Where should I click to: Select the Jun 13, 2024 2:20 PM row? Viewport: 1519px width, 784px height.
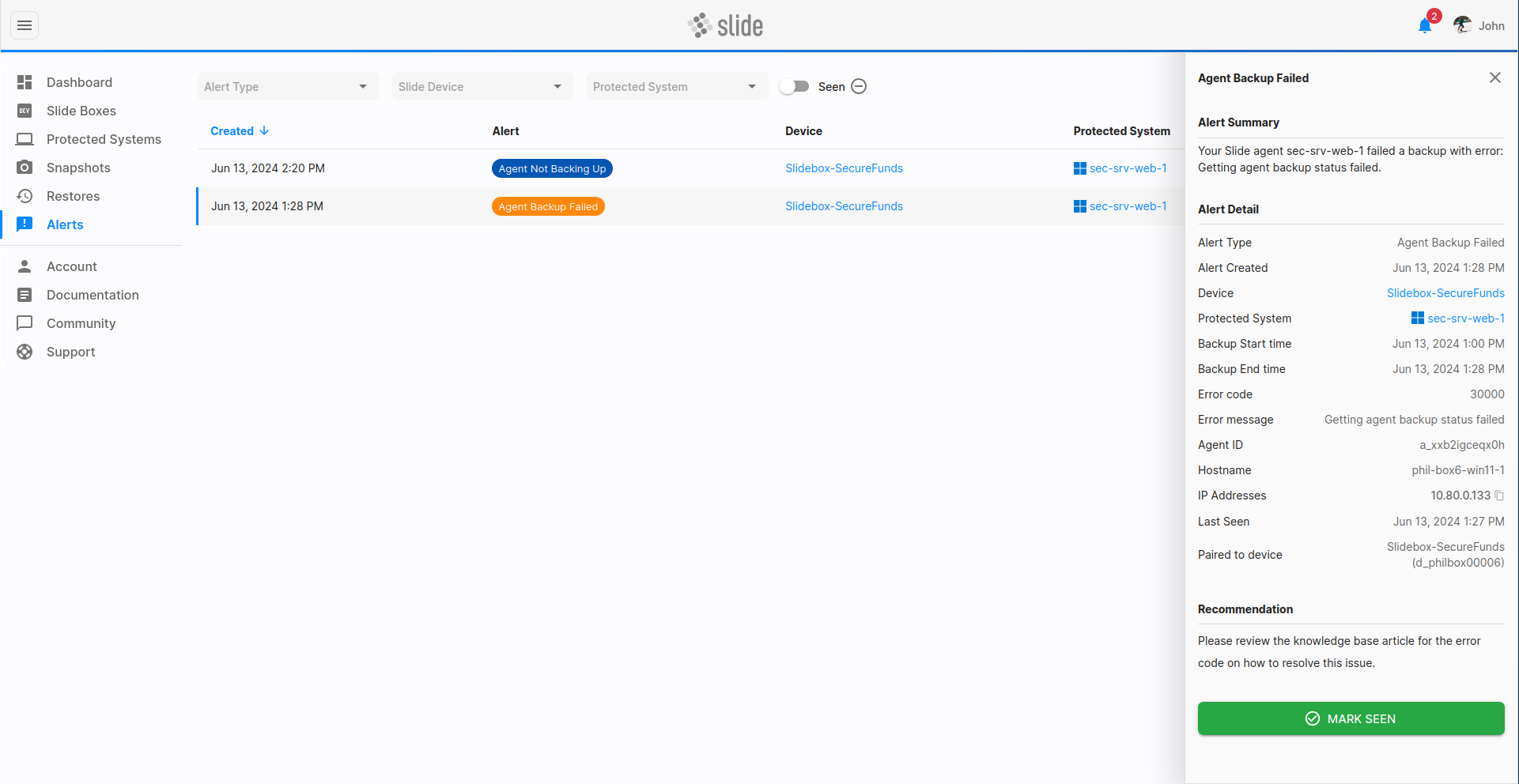pyautogui.click(x=690, y=168)
